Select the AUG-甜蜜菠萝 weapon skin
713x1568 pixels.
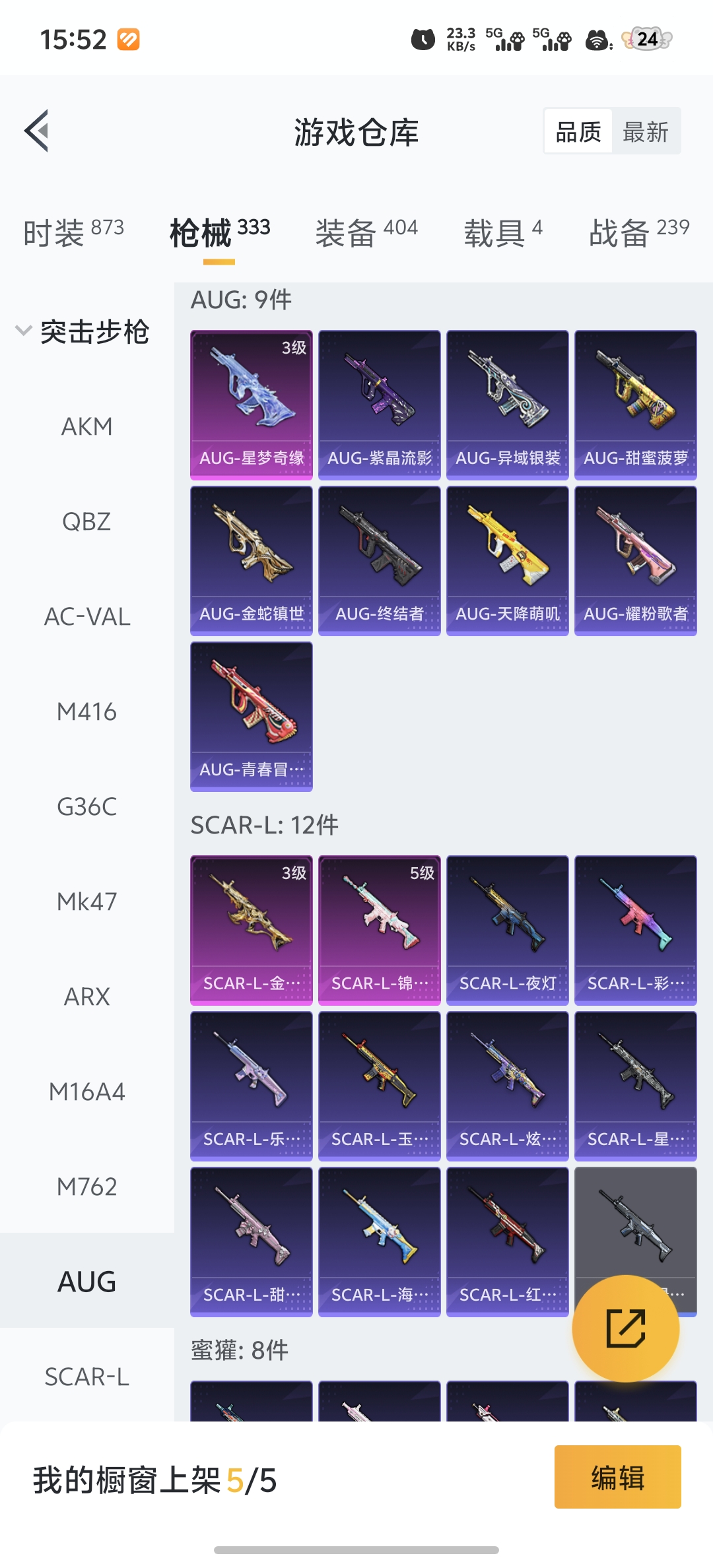click(x=636, y=405)
